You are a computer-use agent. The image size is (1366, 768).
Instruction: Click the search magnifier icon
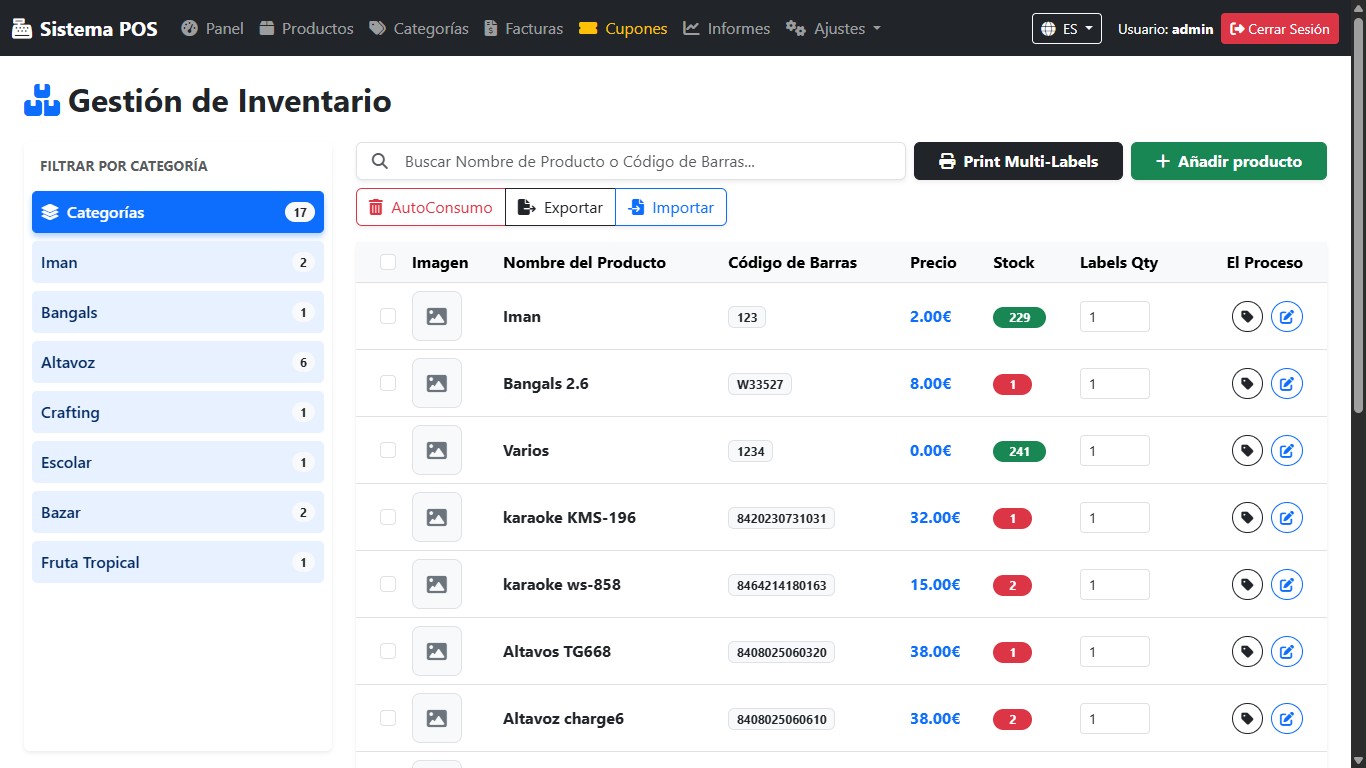[x=380, y=161]
